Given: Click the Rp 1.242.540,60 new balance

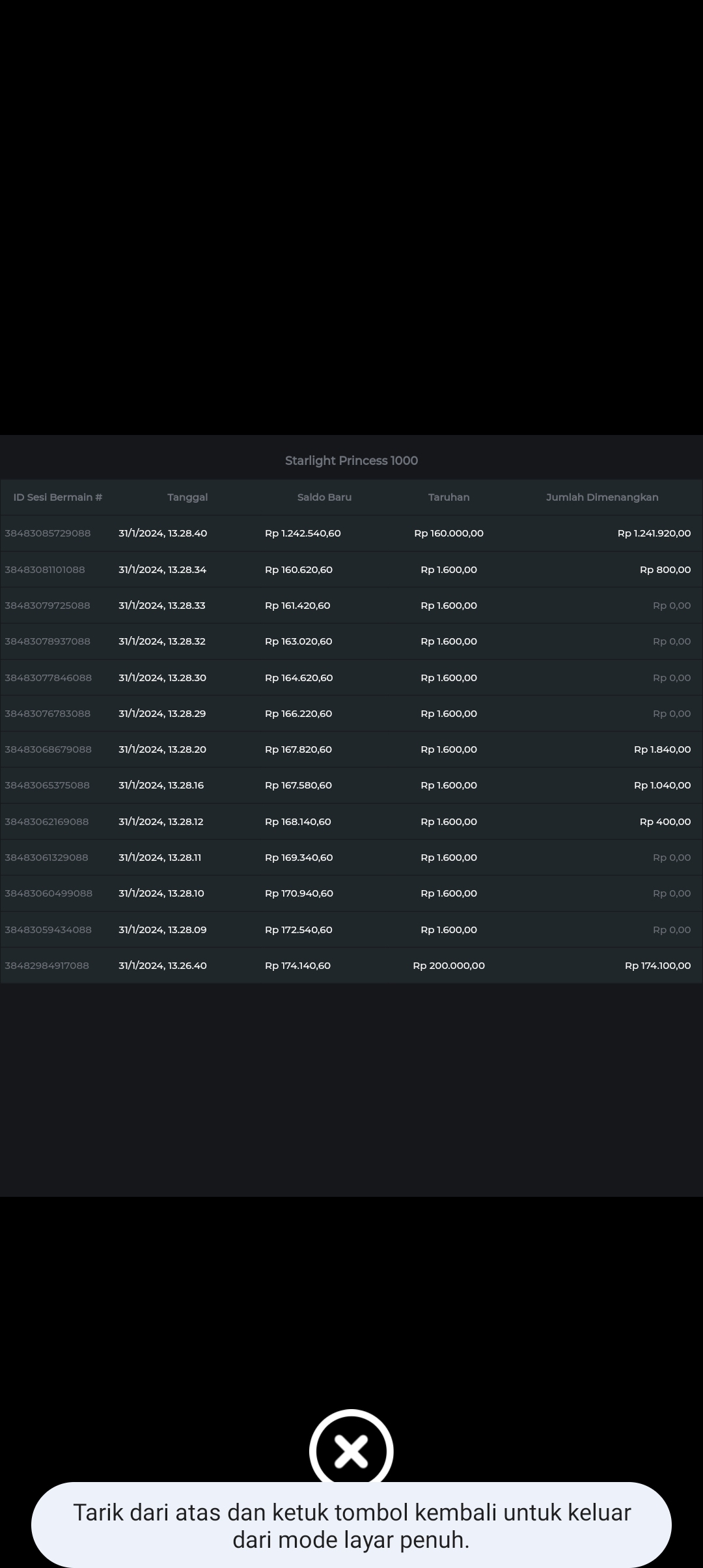Looking at the screenshot, I should [303, 533].
